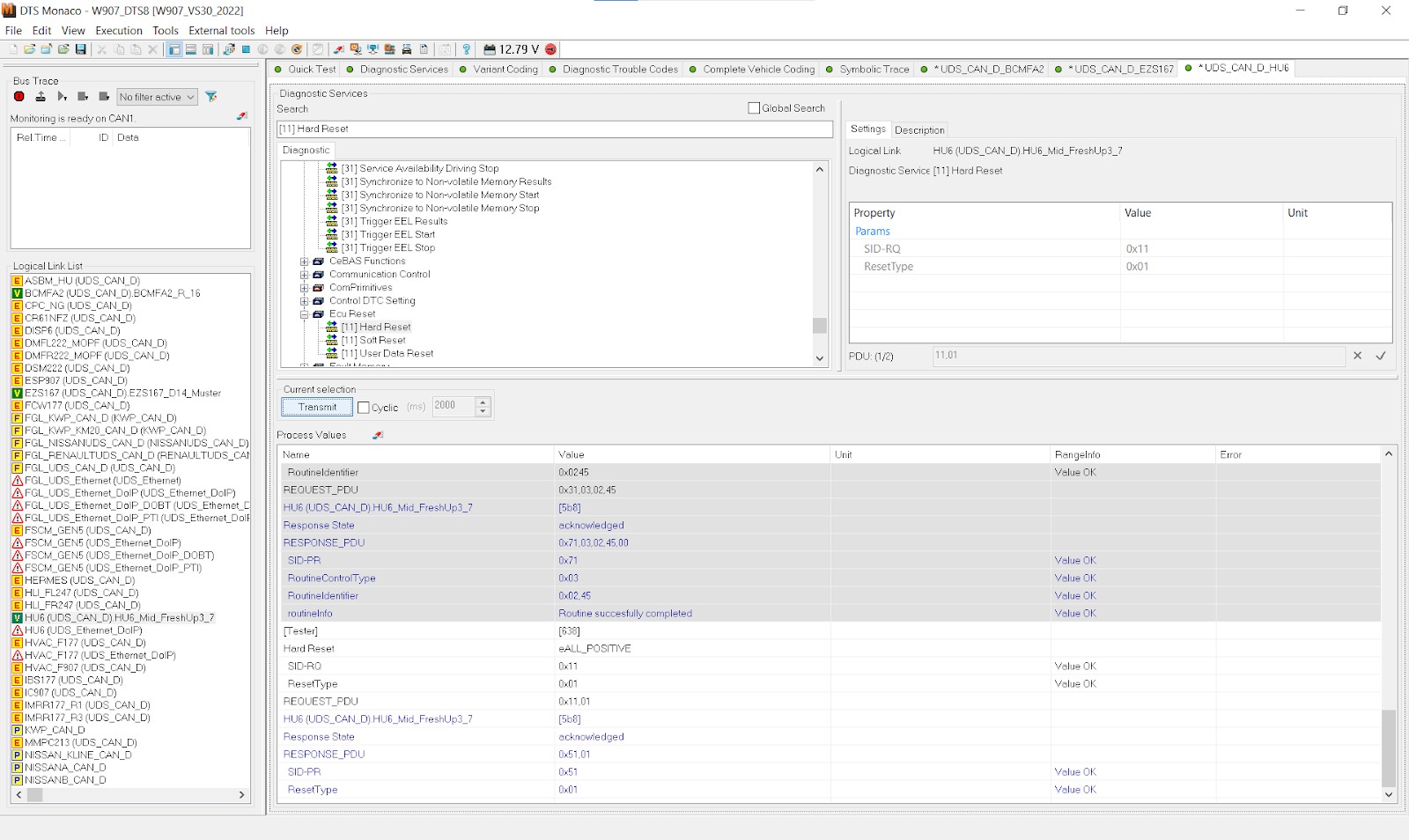The height and width of the screenshot is (840, 1409).
Task: Click the red round icon after 12.79 V
Action: [x=551, y=49]
